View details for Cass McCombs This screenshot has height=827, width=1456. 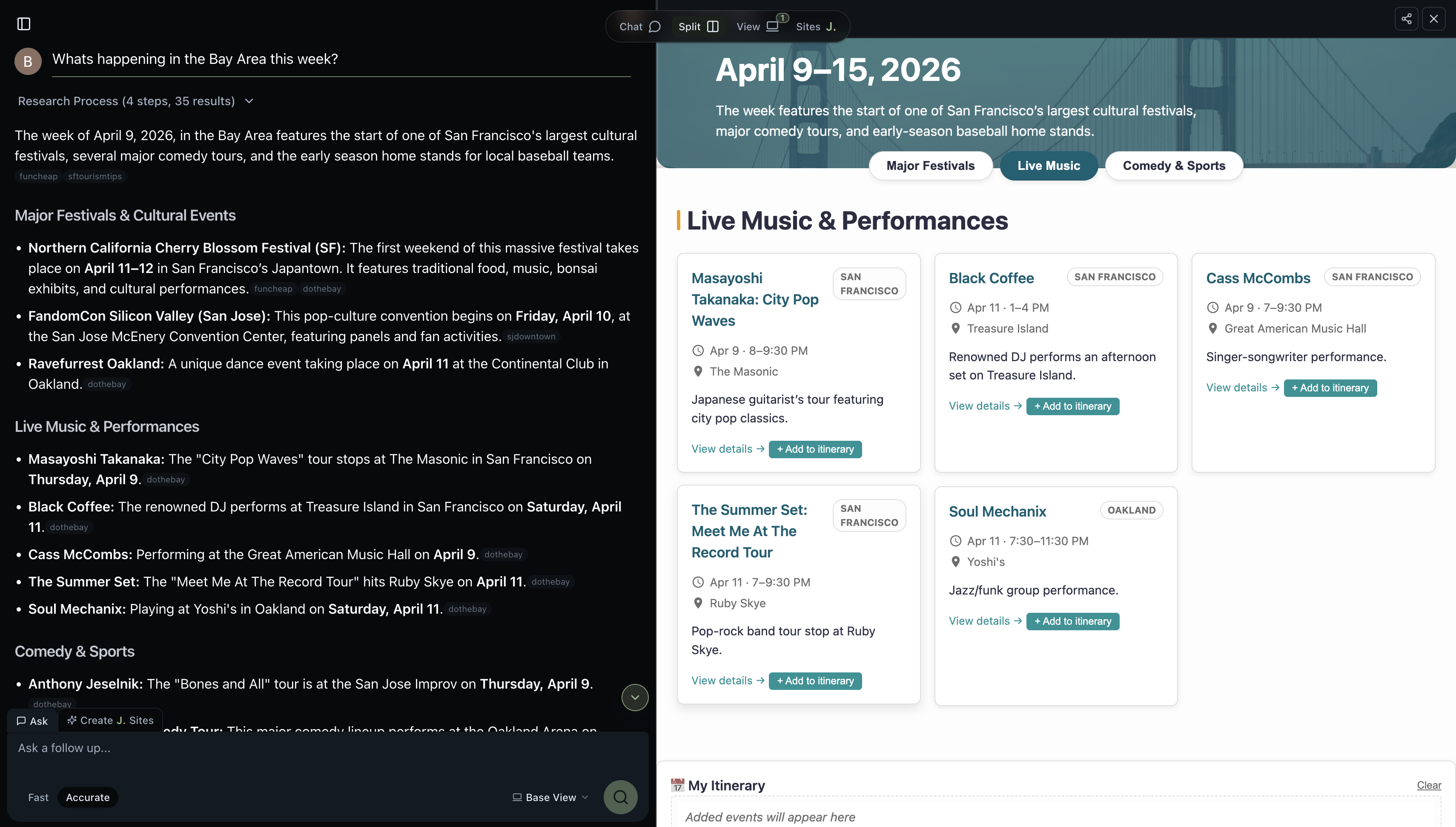click(1242, 388)
